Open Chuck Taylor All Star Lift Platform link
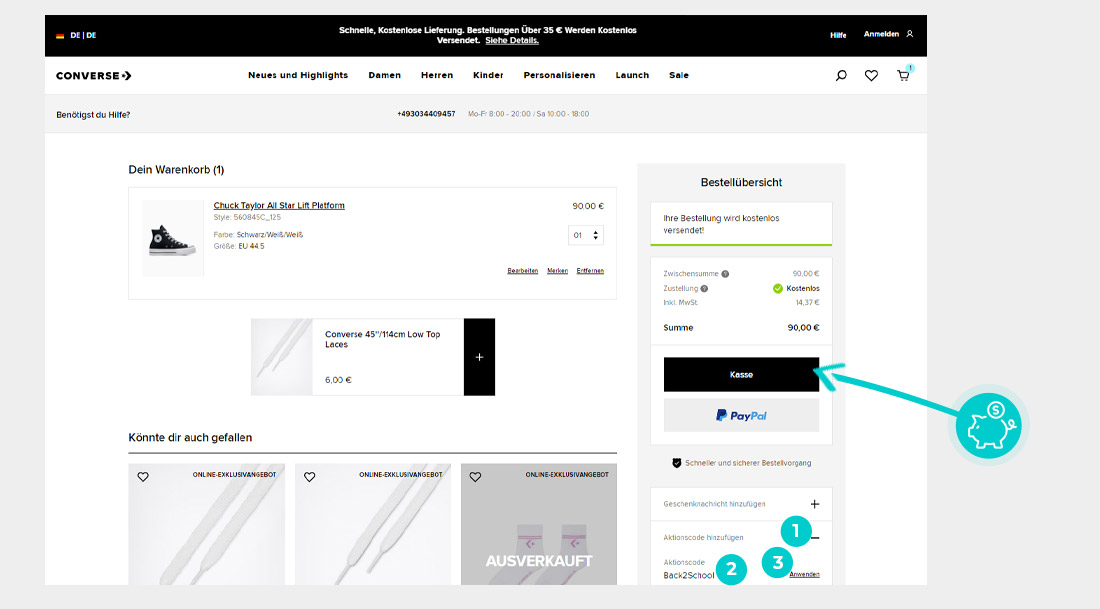Screen dimensions: 1100x609 [279, 206]
